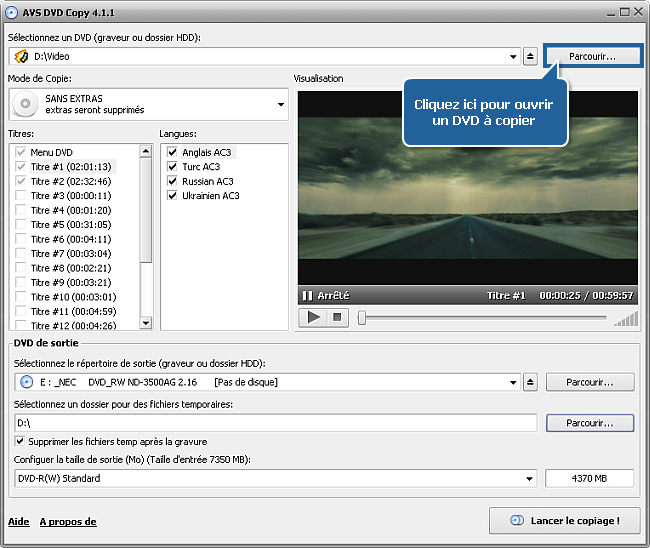Expand the source DVD path dropdown

pos(514,57)
